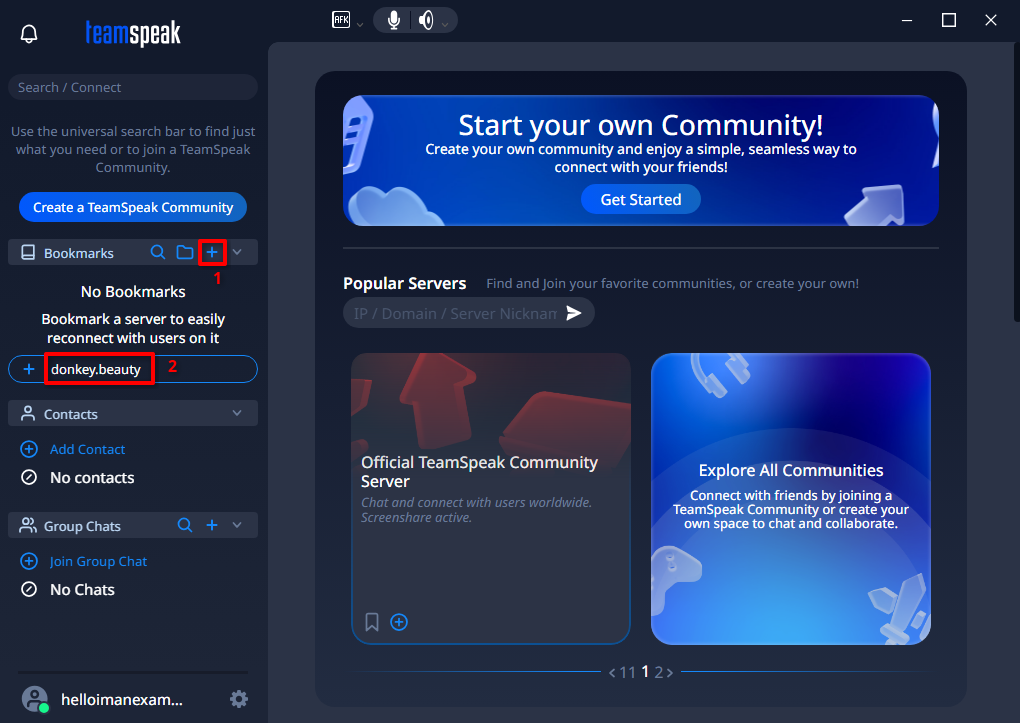The width and height of the screenshot is (1020, 723).
Task: Click the No Chats entry
Action: 82,590
